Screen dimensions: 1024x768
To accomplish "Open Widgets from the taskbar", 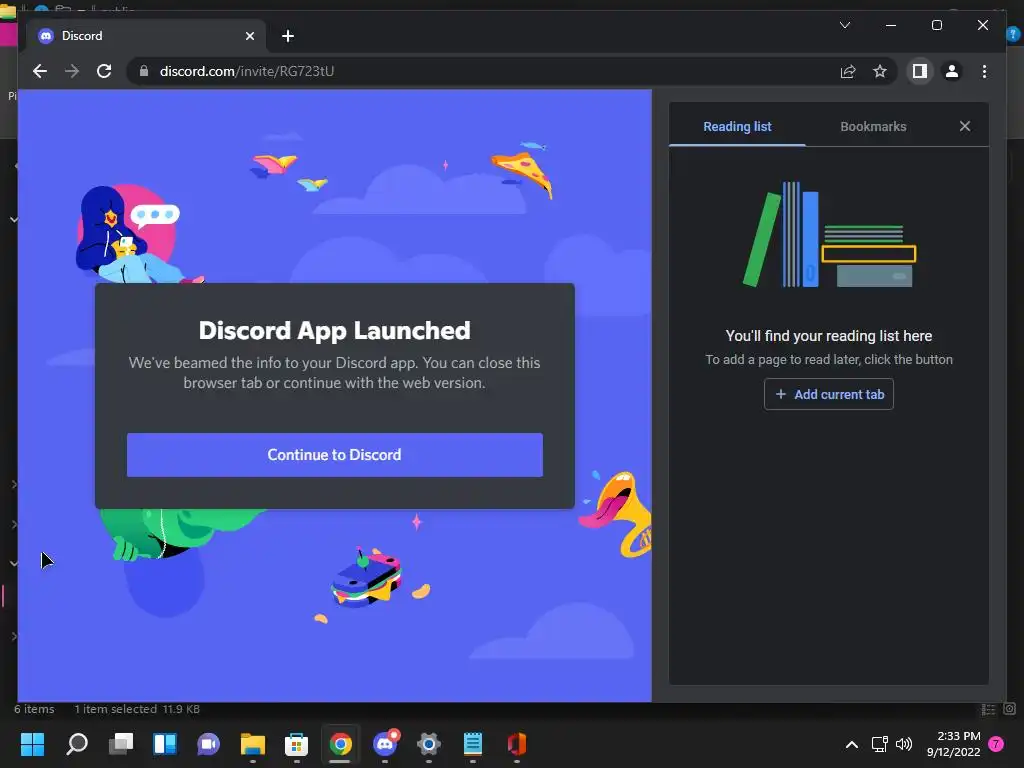I will [165, 744].
